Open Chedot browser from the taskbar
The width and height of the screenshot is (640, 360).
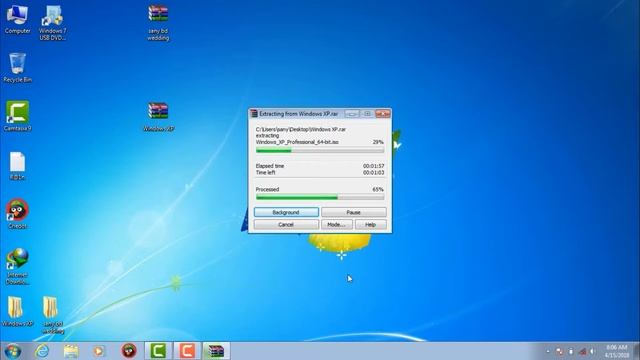click(x=129, y=351)
